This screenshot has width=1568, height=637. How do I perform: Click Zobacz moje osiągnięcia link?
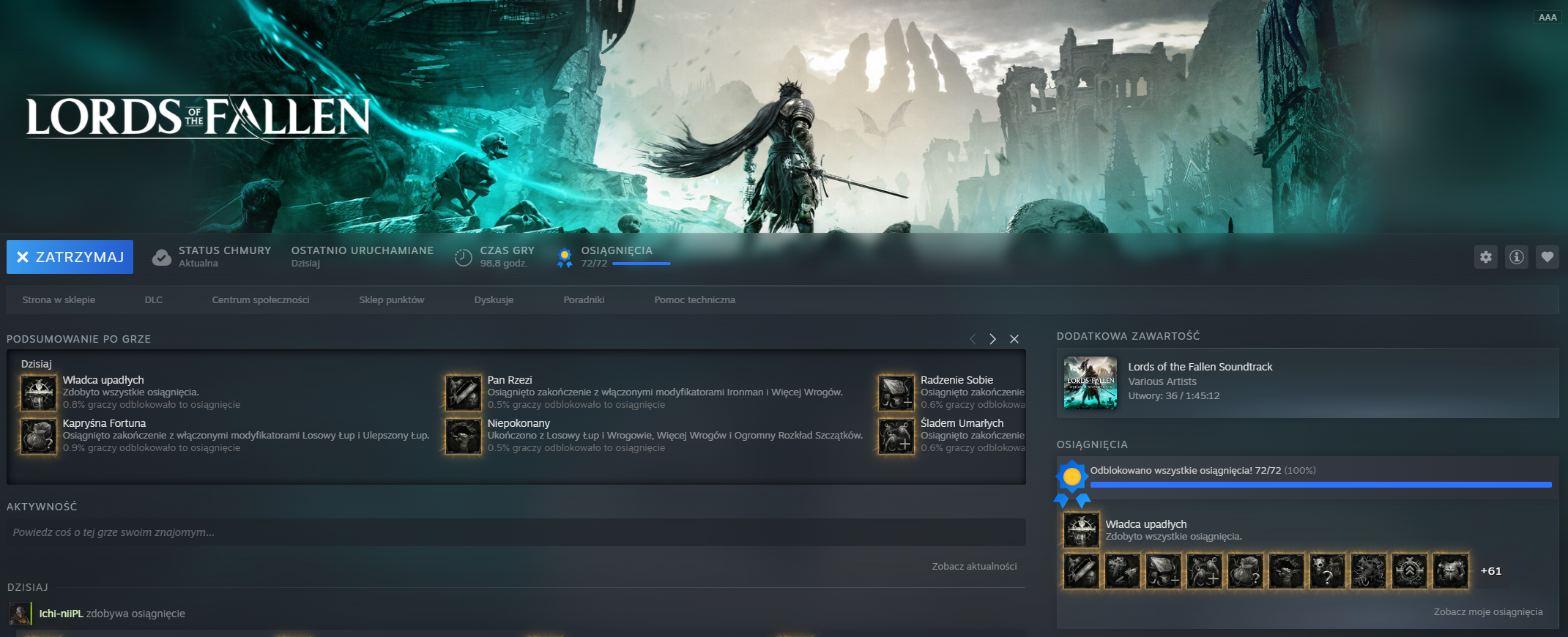[x=1488, y=612]
